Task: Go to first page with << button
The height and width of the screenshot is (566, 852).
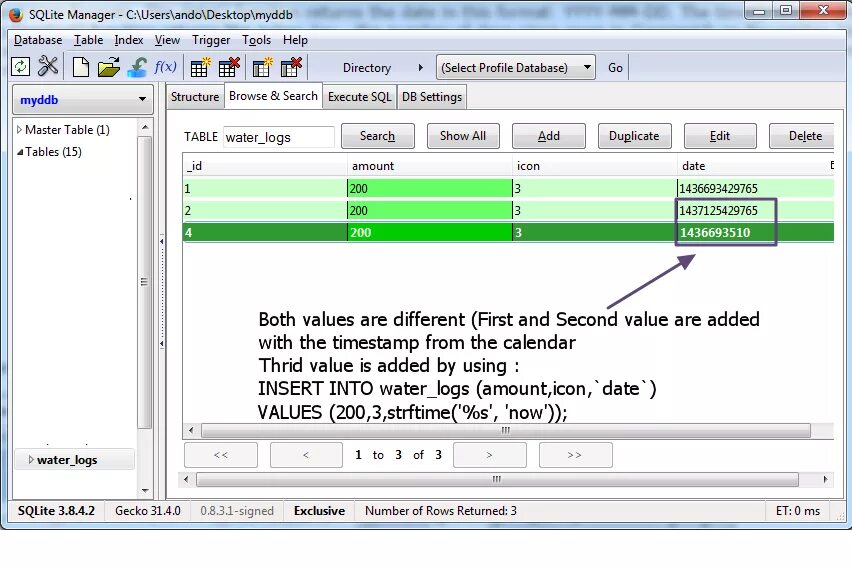Action: [221, 455]
